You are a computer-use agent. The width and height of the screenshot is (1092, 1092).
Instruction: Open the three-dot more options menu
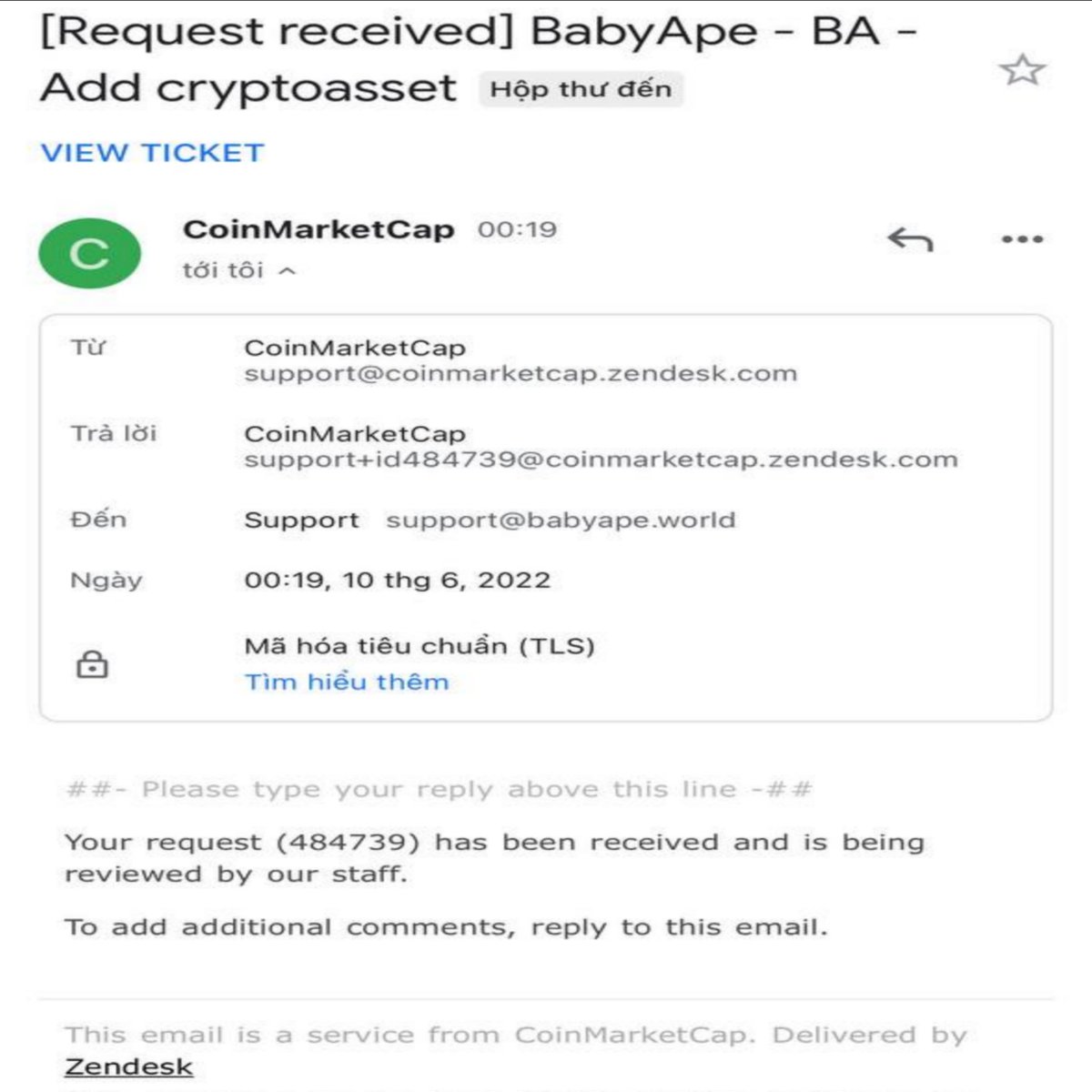(x=1022, y=239)
